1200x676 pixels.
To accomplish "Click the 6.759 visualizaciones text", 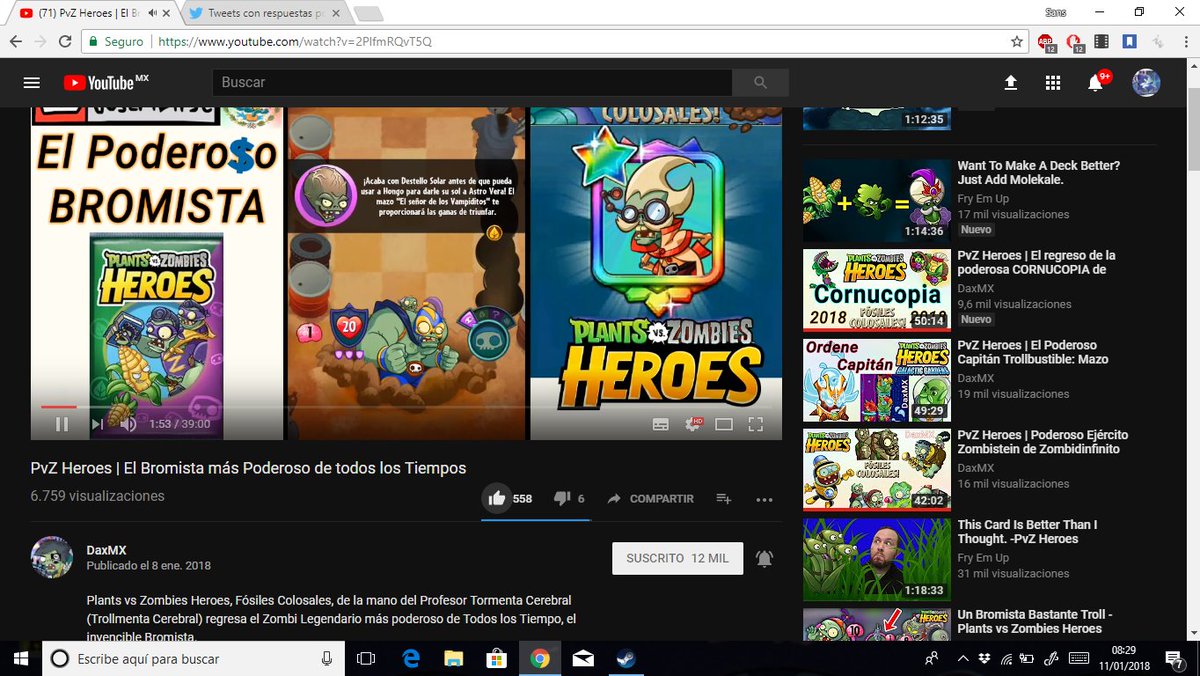I will [98, 496].
